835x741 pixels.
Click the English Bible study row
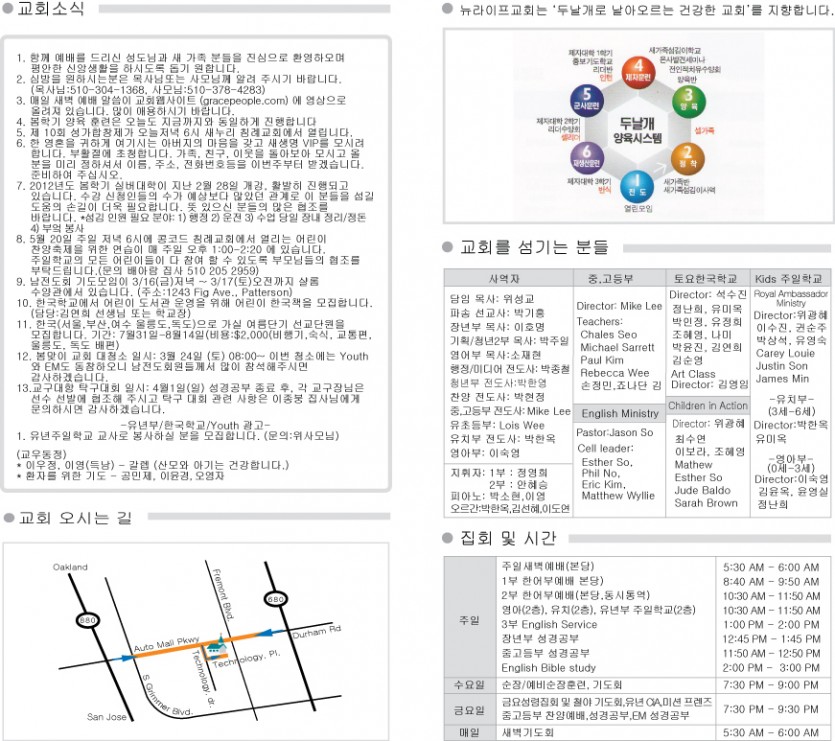click(x=549, y=668)
